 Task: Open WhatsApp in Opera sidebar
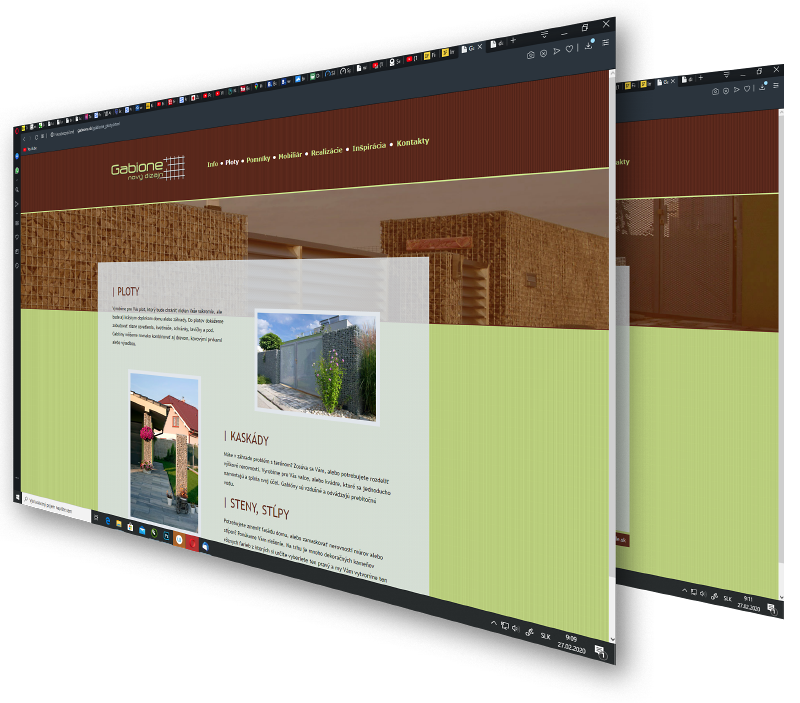coord(16,170)
